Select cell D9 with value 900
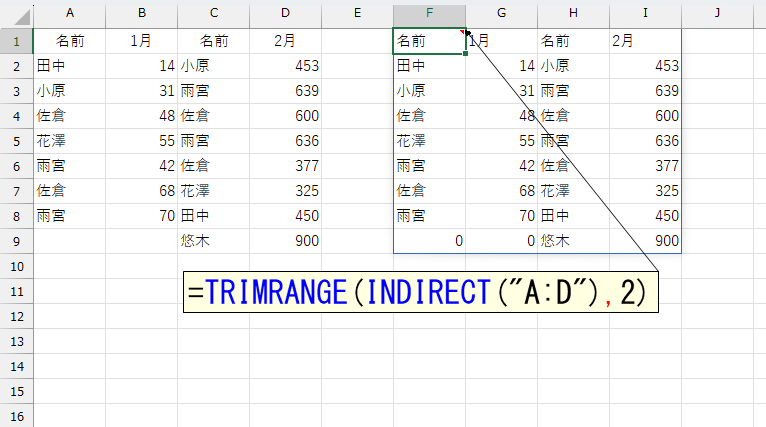This screenshot has height=427, width=766. tap(285, 241)
